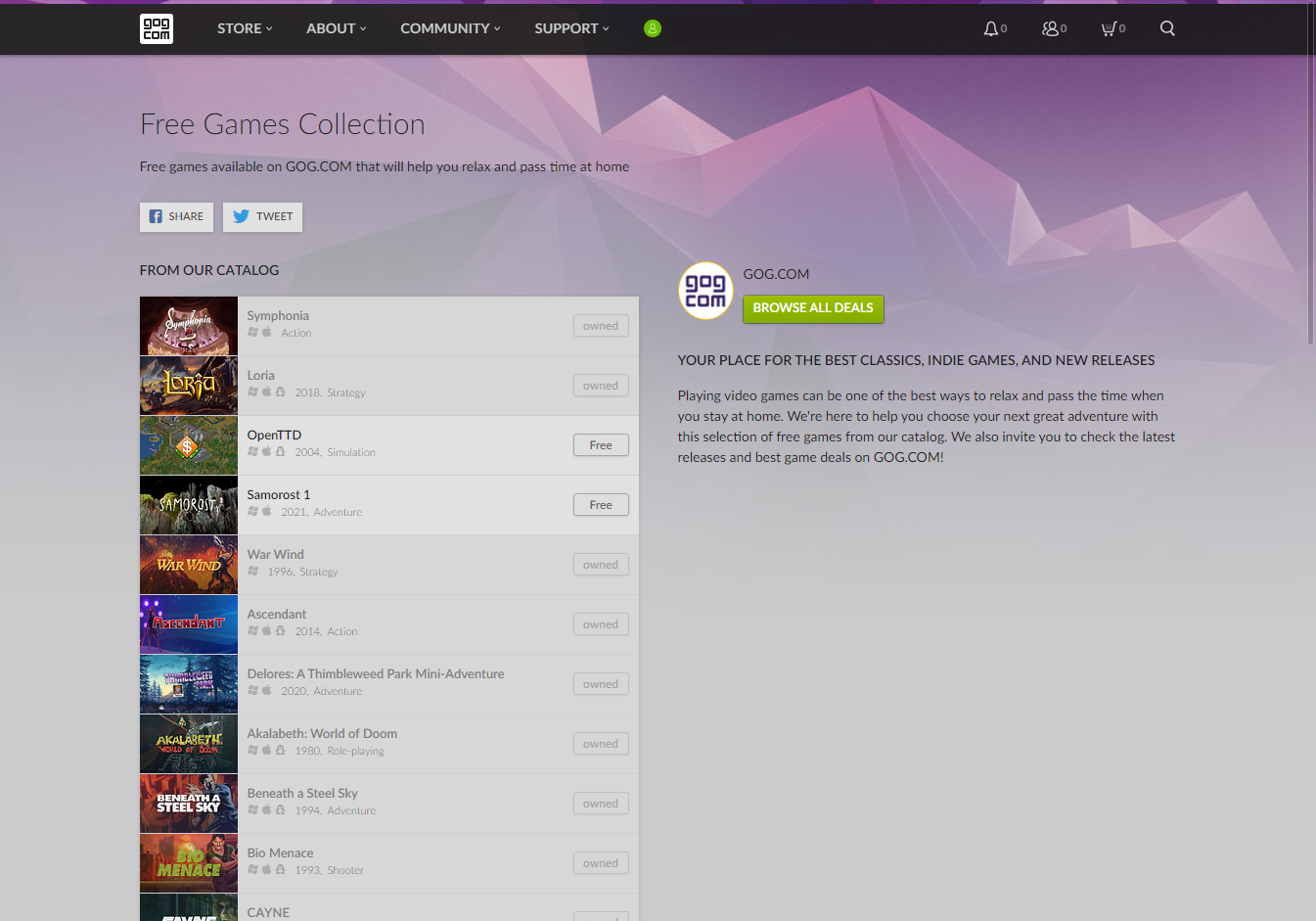Open Akalabeth: World of Doom title

tap(322, 733)
